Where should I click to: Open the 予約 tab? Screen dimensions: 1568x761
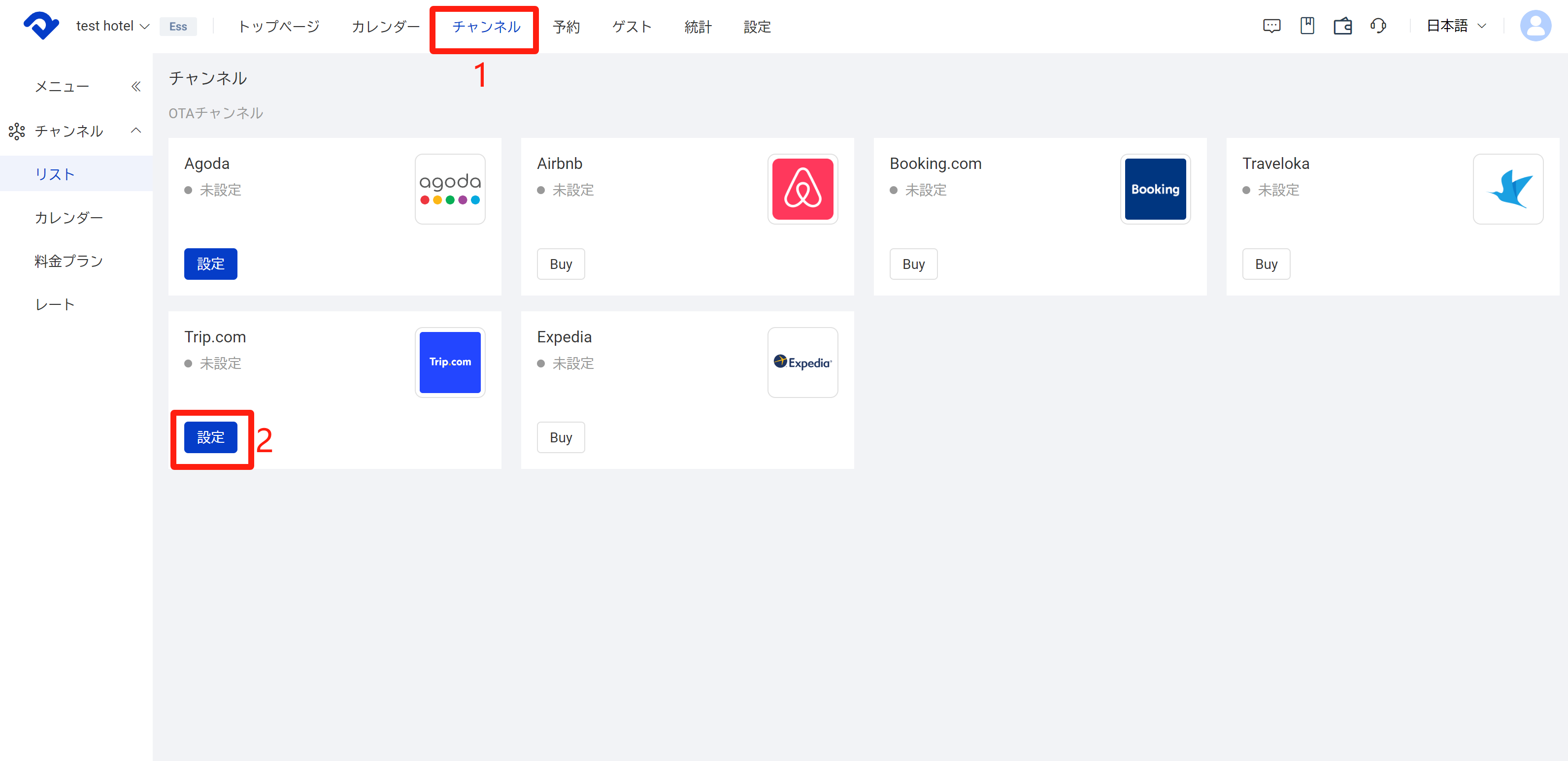[566, 26]
